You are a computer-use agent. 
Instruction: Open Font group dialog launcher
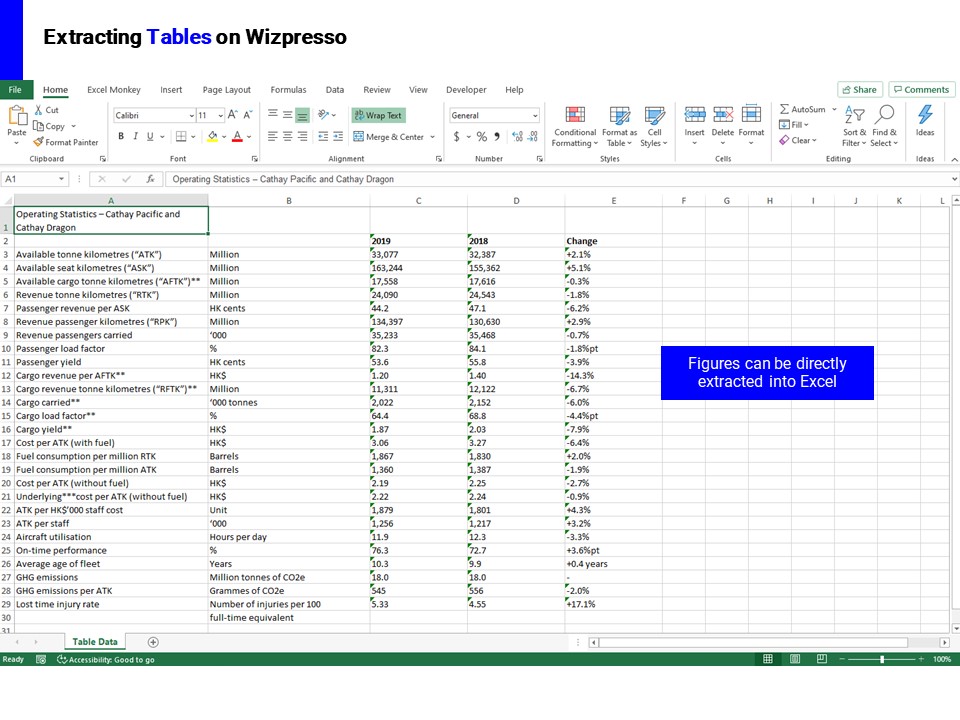[254, 159]
